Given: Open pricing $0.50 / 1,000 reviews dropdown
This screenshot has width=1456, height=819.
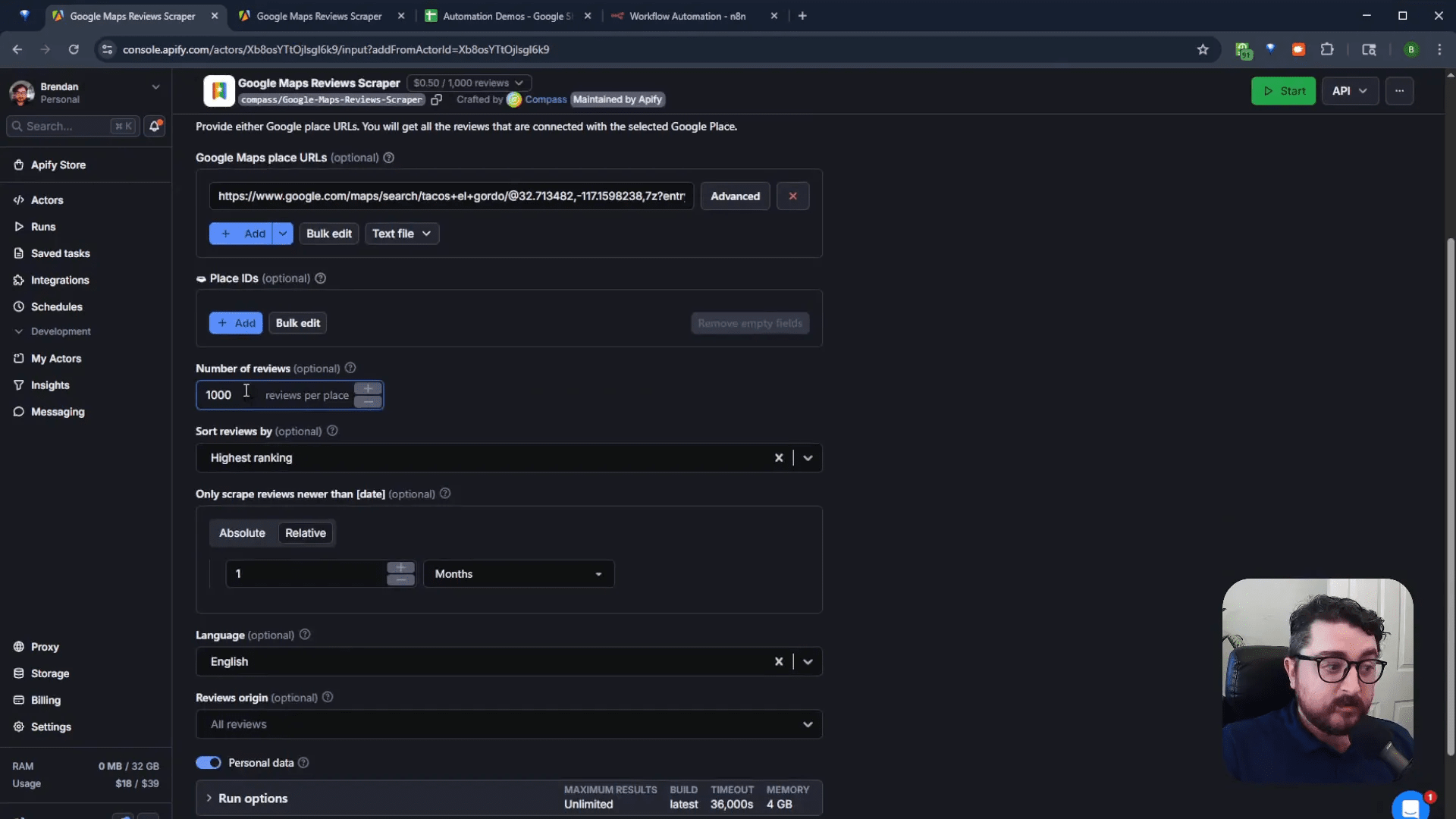Looking at the screenshot, I should point(468,83).
